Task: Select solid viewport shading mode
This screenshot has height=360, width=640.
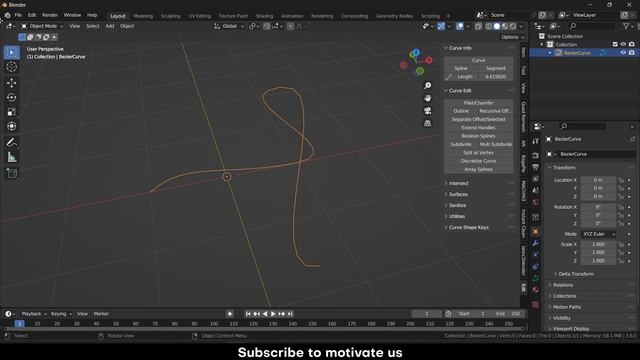Action: point(497,26)
